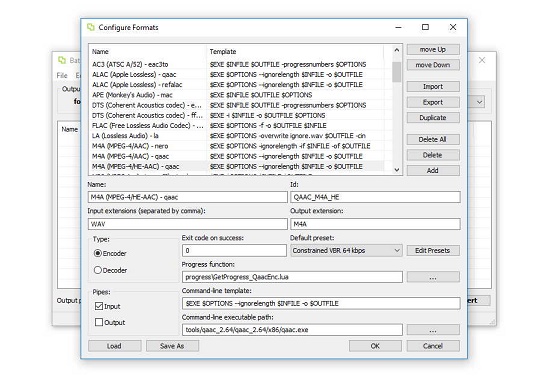Enable the Output pipe checkbox
This screenshot has width=550, height=379.
click(x=99, y=322)
